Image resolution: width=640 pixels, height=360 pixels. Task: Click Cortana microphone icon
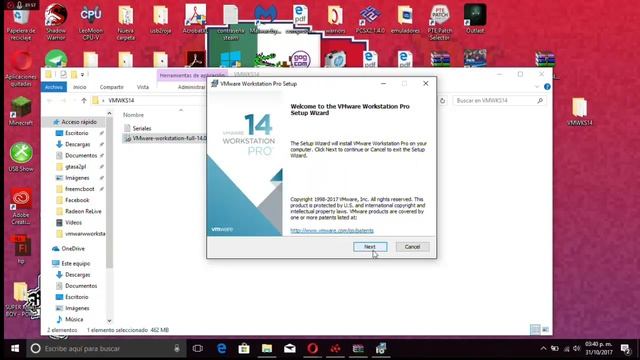coord(177,349)
